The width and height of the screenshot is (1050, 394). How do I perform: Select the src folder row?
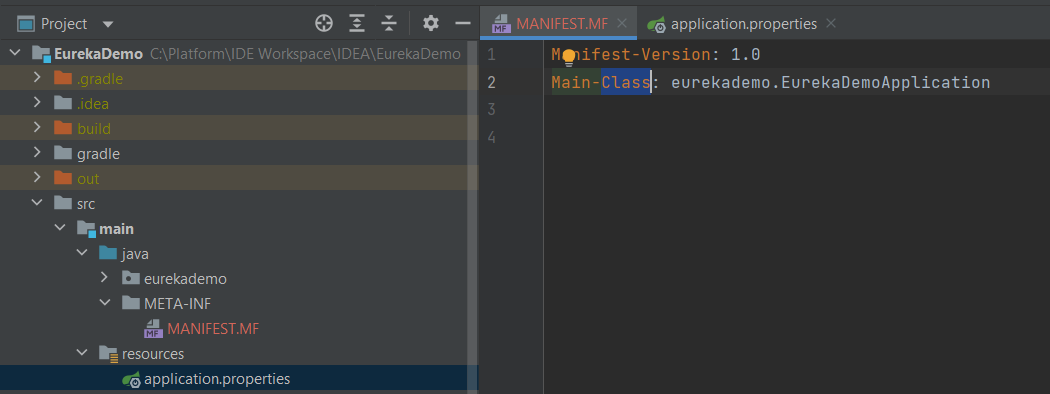[239, 203]
